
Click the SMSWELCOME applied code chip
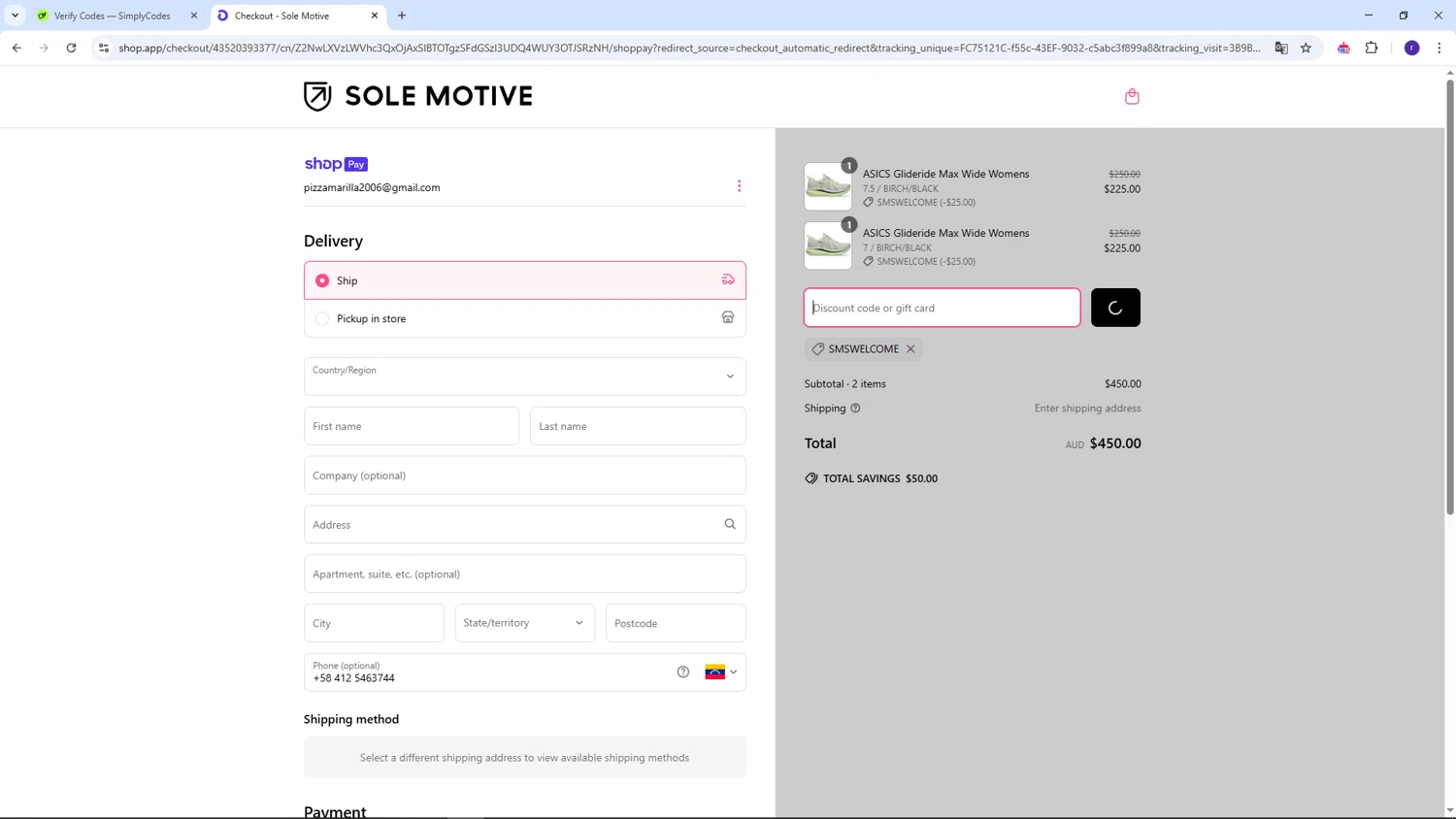(864, 348)
